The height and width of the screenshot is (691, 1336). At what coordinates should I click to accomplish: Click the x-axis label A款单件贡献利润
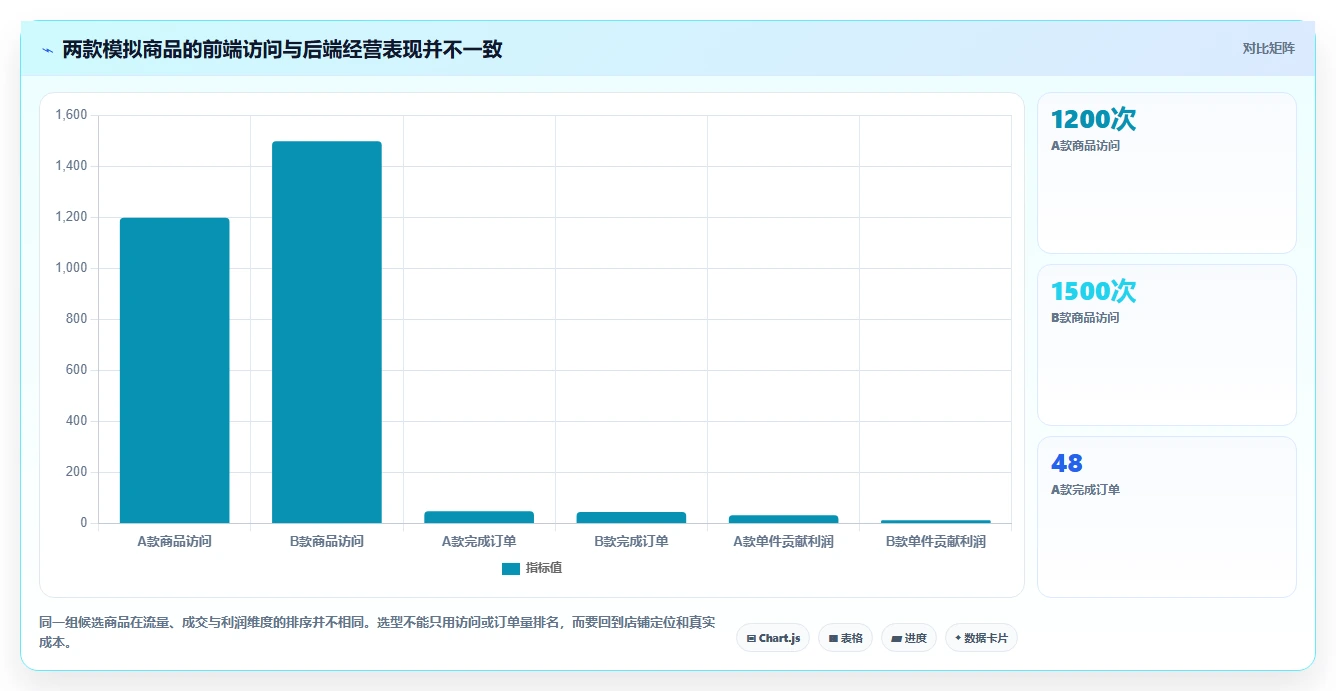pos(783,542)
